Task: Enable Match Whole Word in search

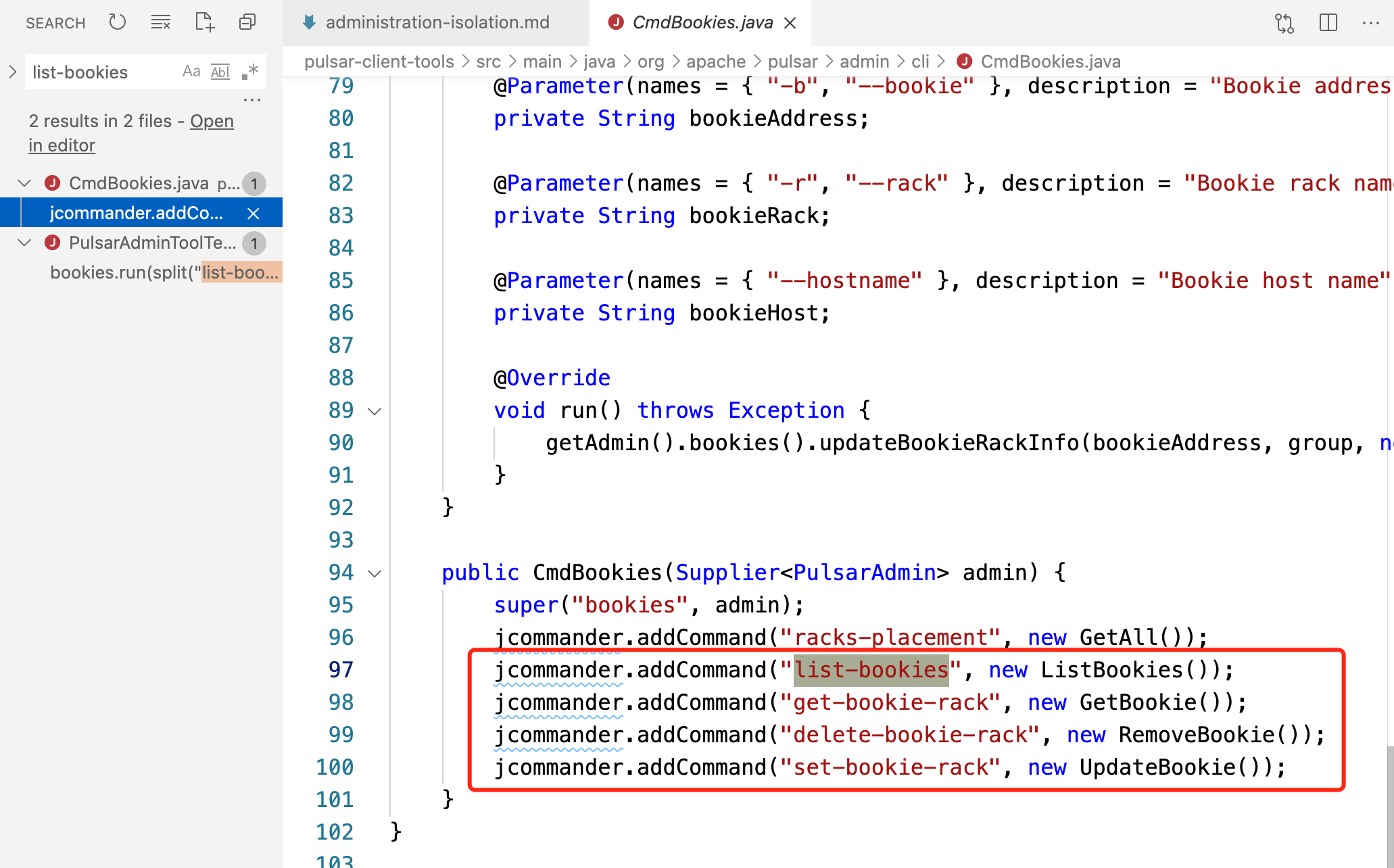Action: 220,71
